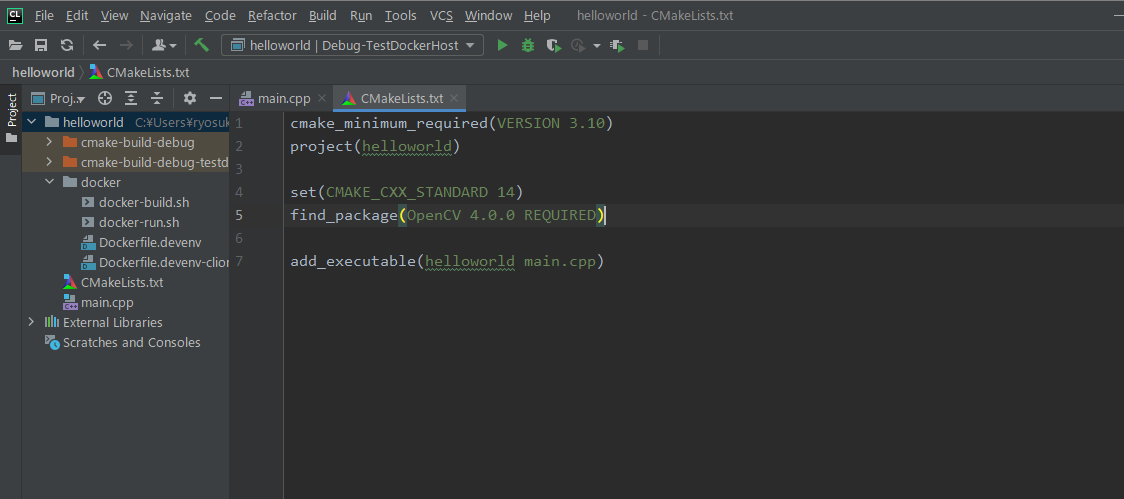Image resolution: width=1124 pixels, height=499 pixels.
Task: Click CMakeLists.txt in the breadcrumb bar
Action: tap(140, 72)
